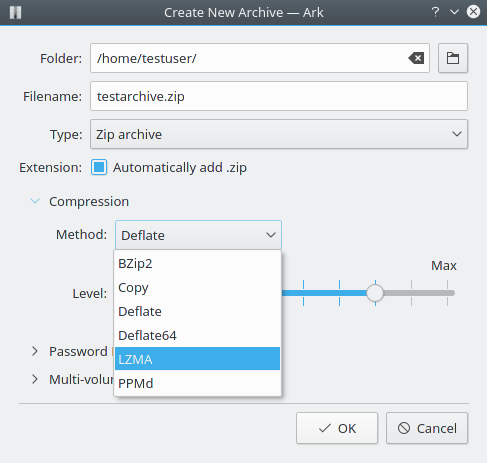Open the context help question mark
The height and width of the screenshot is (463, 487).
coord(435,12)
